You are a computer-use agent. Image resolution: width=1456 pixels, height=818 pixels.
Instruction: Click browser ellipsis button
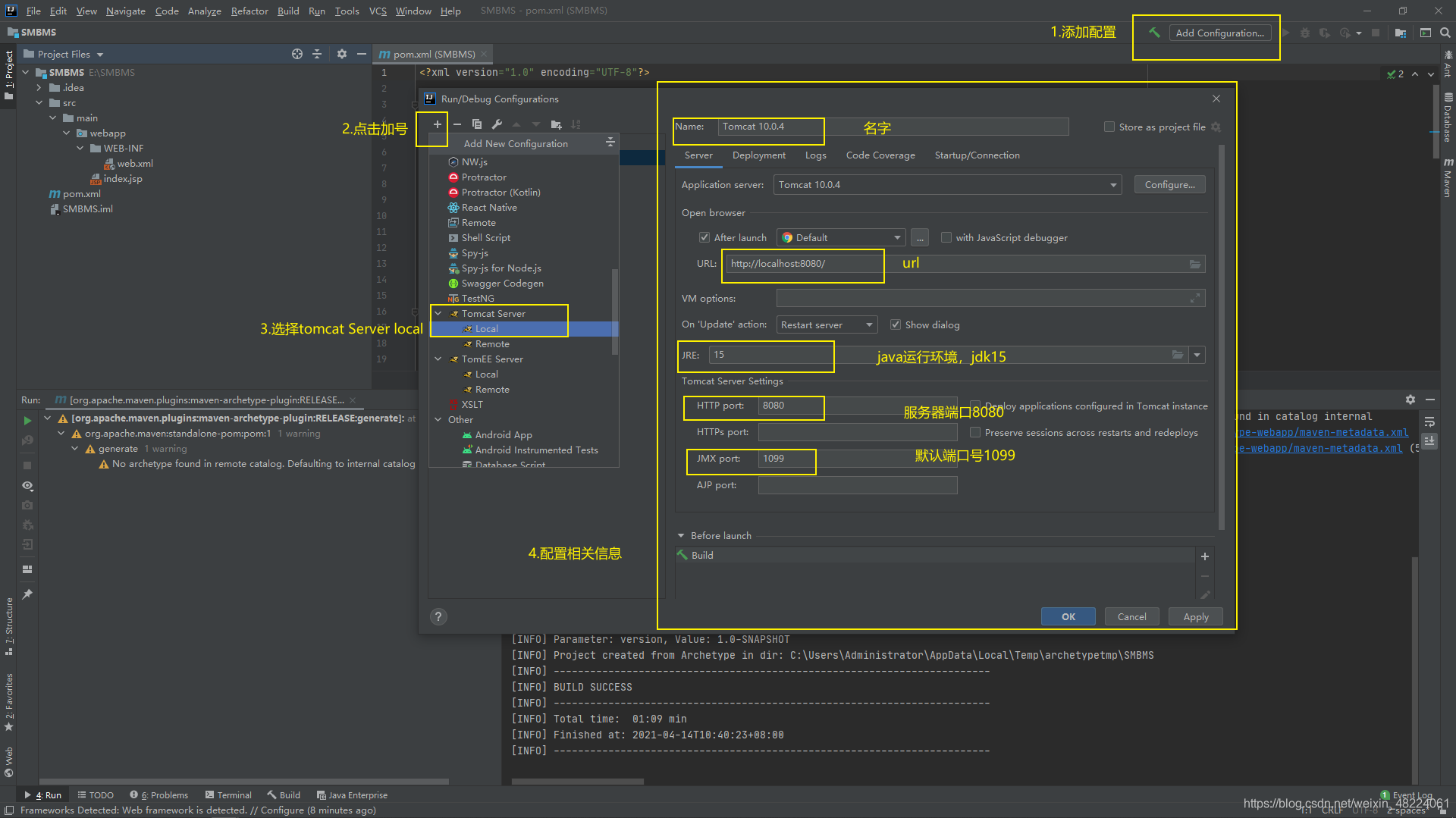click(920, 237)
